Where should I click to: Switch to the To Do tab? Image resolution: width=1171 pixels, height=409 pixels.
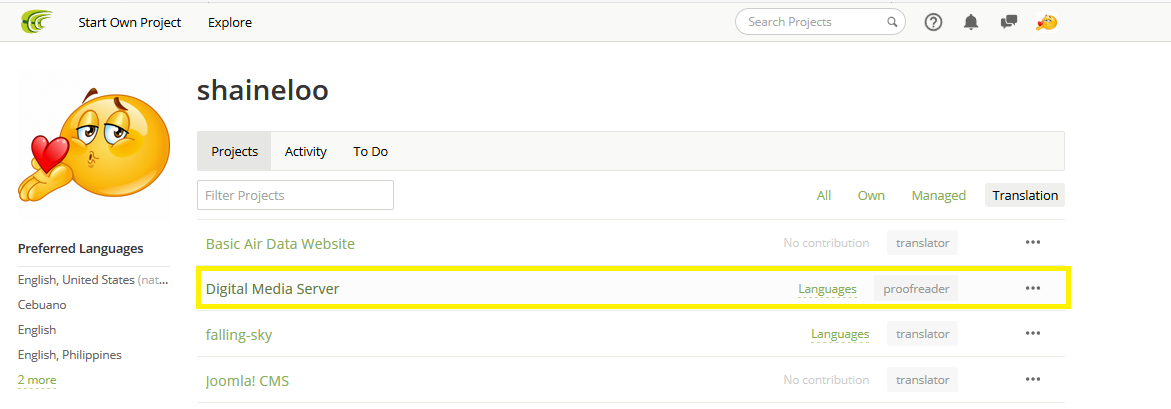370,152
